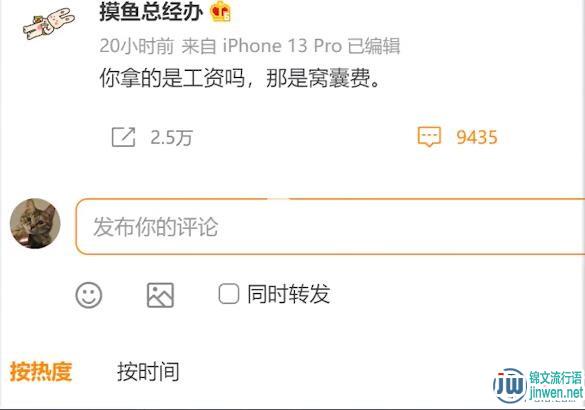Click the 2.5万 repost count

(172, 138)
